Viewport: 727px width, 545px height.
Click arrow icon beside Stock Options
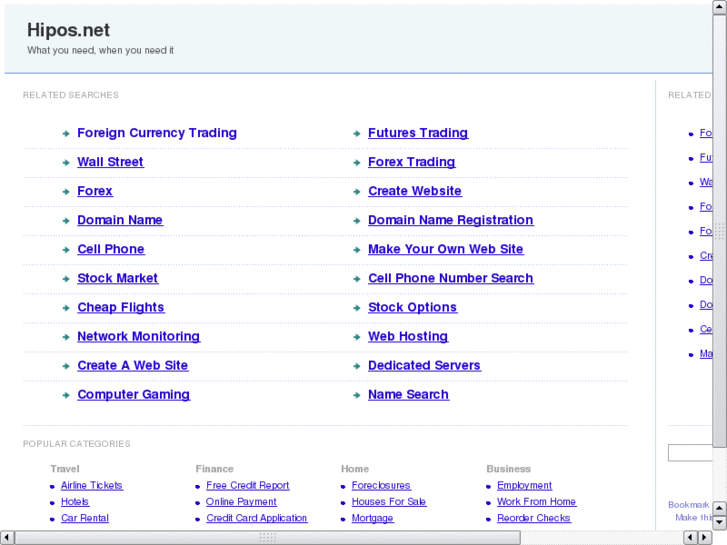(357, 308)
